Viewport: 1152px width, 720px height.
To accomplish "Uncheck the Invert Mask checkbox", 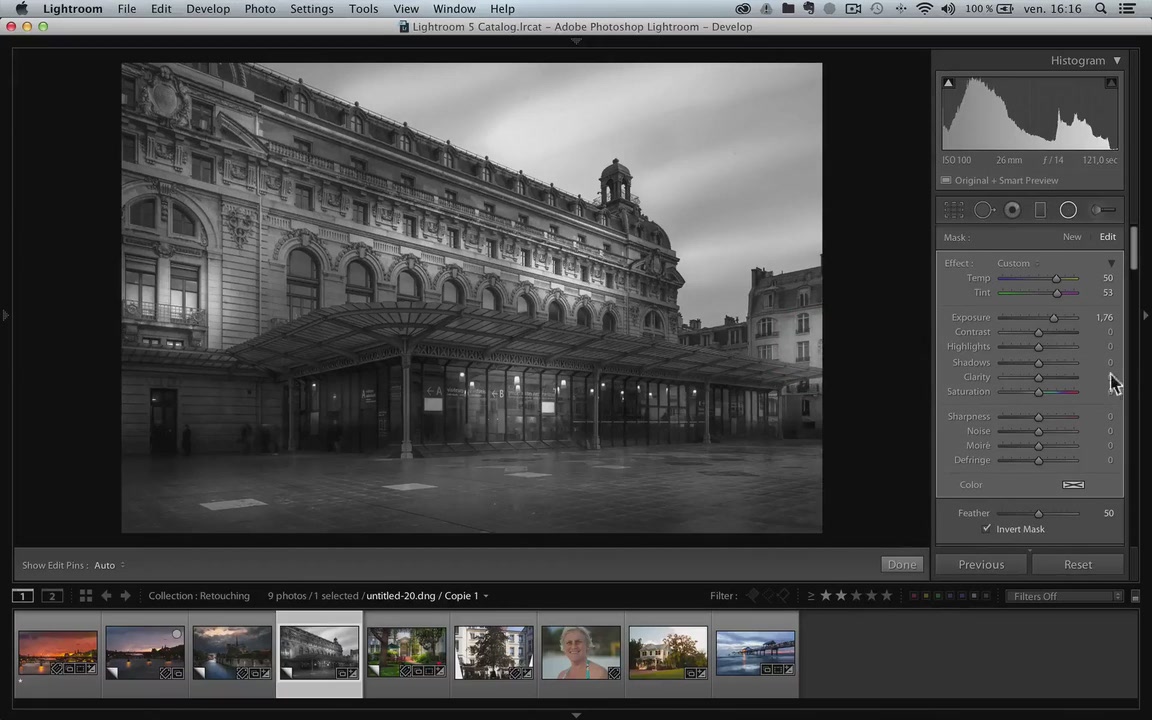I will [x=987, y=529].
